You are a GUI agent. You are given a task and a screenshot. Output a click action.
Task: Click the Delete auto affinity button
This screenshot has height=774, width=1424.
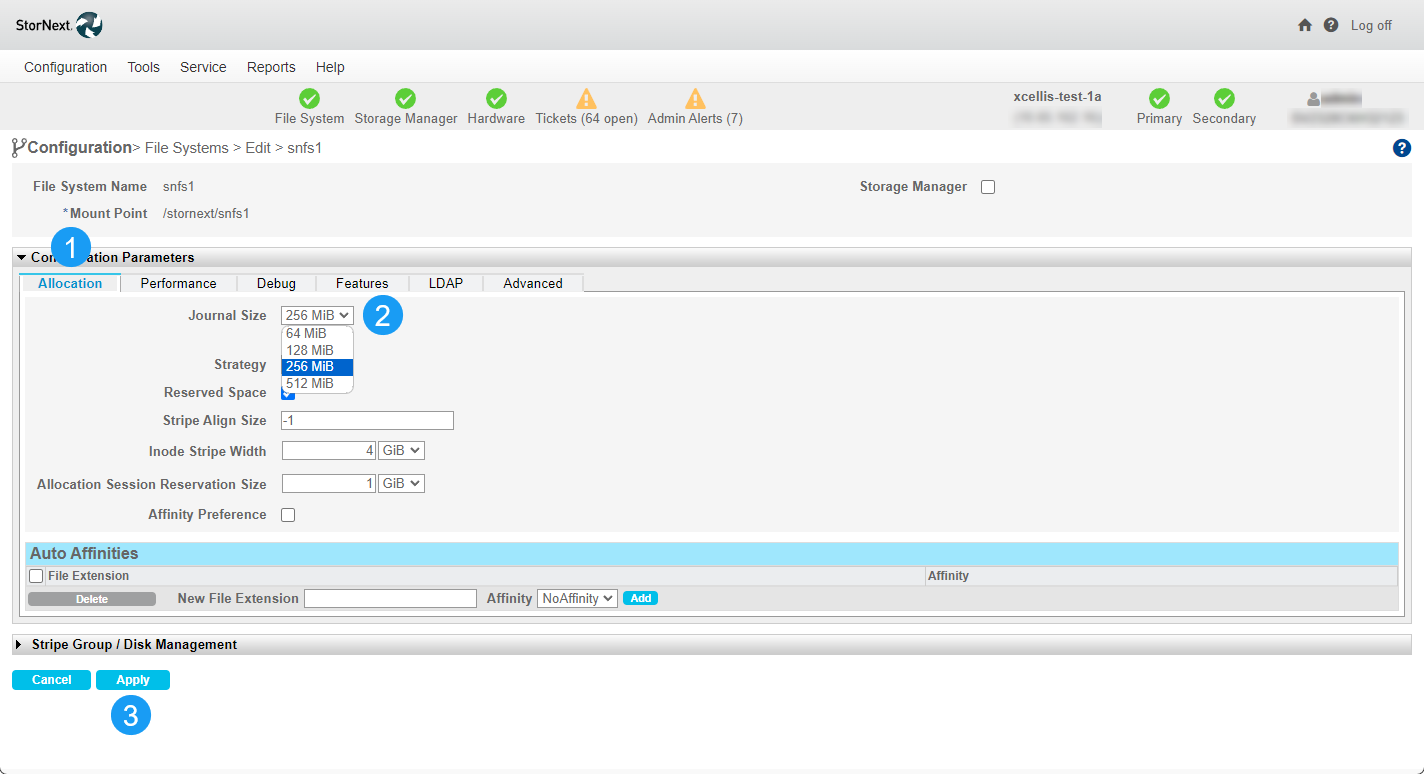[x=92, y=599]
